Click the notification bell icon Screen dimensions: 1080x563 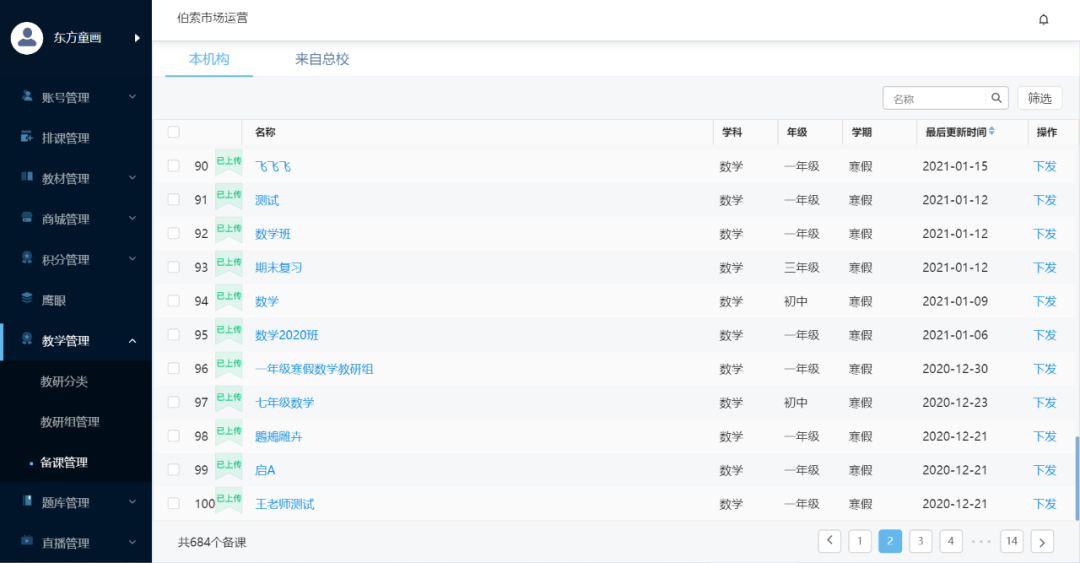click(x=1043, y=19)
